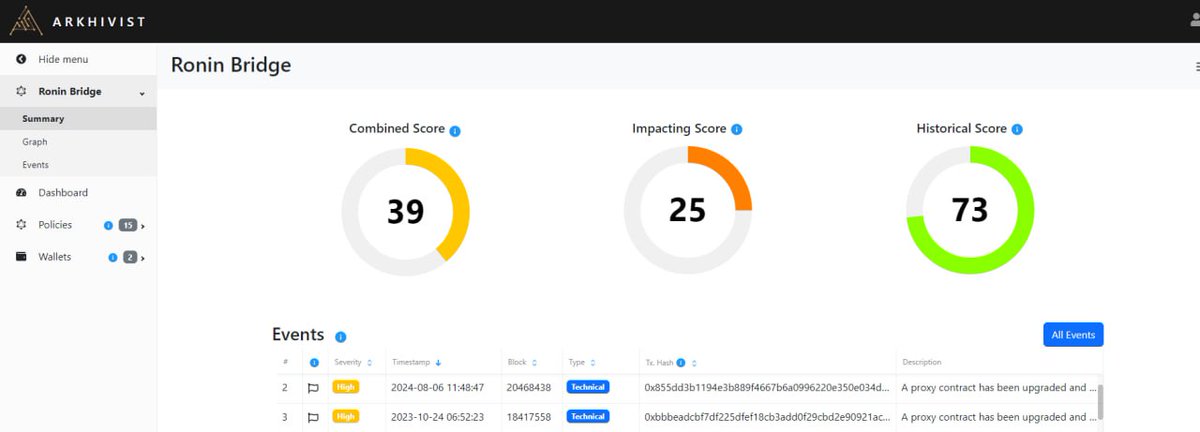Click the Impacting Score info icon

pos(737,130)
